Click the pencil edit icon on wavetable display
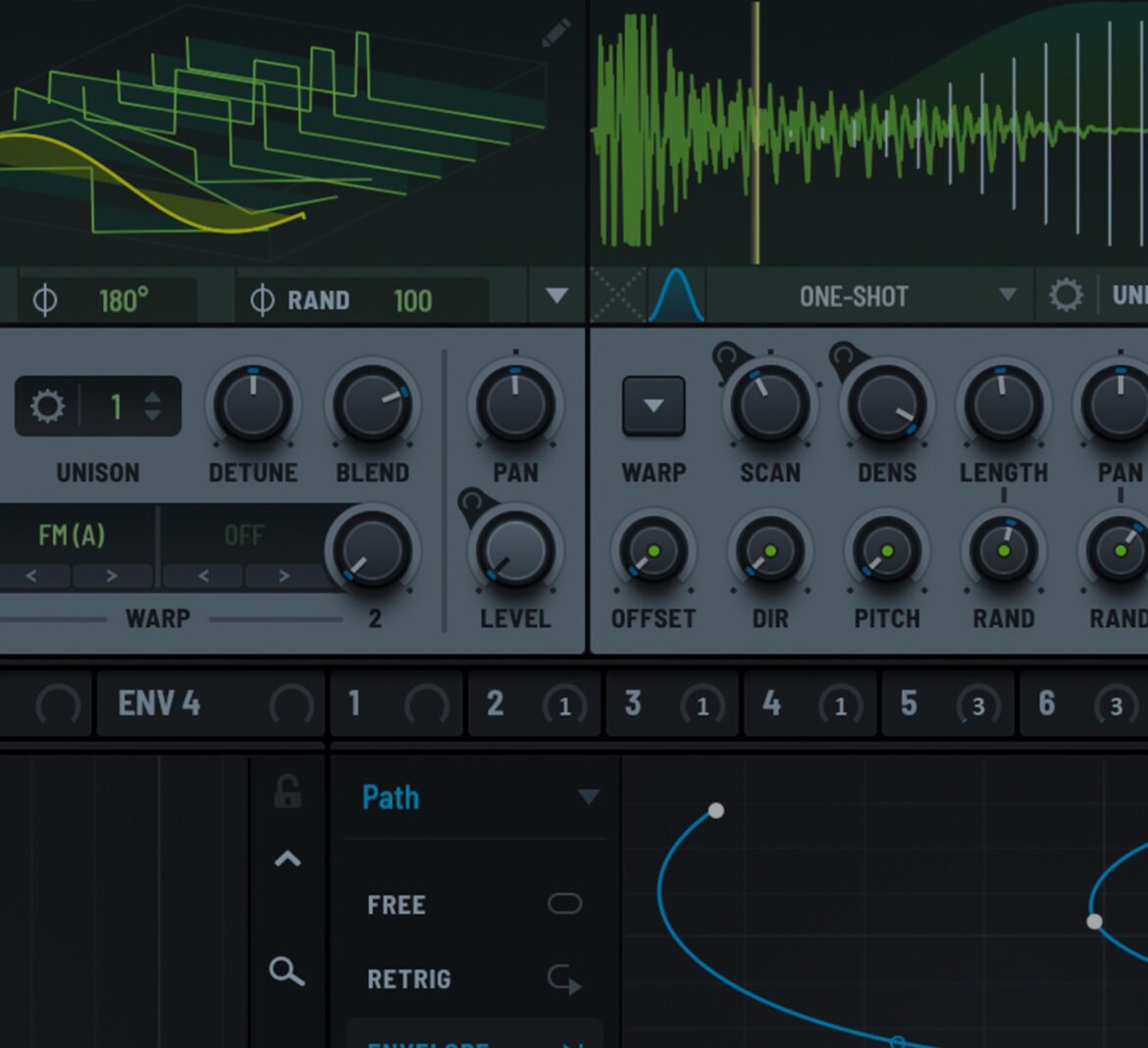 click(x=555, y=34)
